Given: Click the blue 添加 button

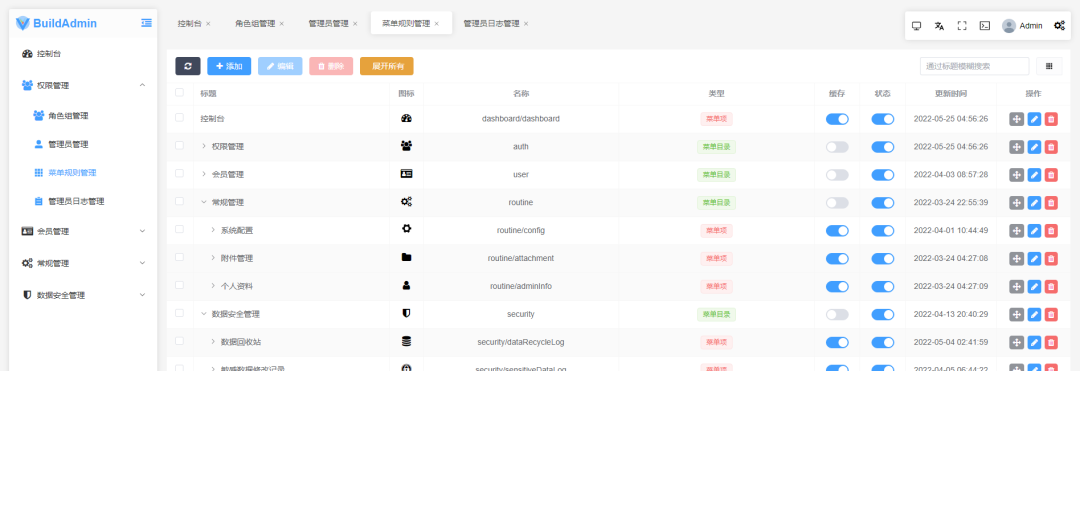Looking at the screenshot, I should [x=229, y=66].
